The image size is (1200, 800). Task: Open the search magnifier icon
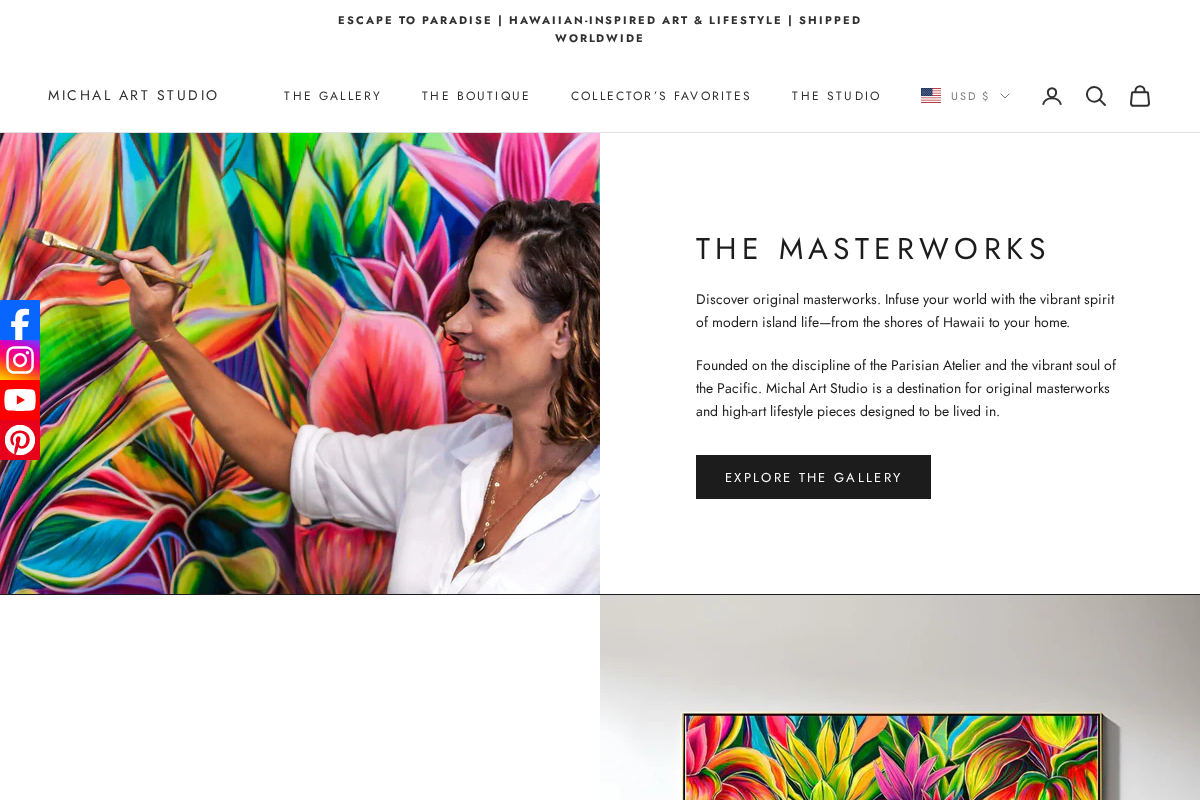point(1096,96)
